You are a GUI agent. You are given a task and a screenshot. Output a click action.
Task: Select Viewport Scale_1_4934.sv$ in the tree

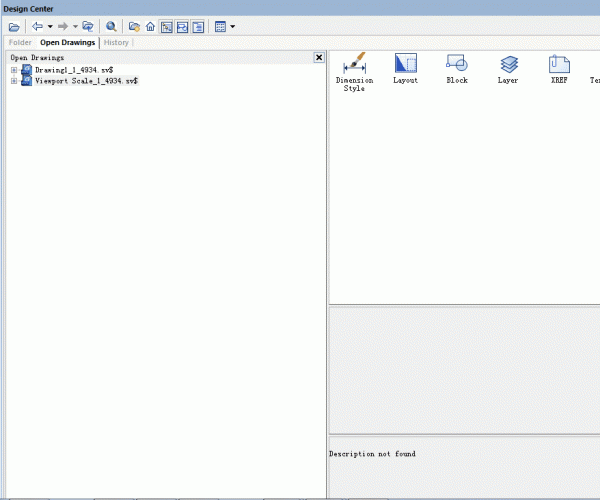[86, 81]
